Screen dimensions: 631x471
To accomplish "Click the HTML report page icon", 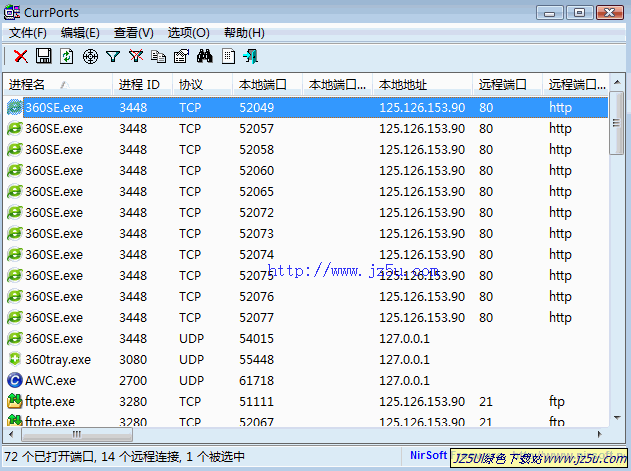I will coord(228,56).
